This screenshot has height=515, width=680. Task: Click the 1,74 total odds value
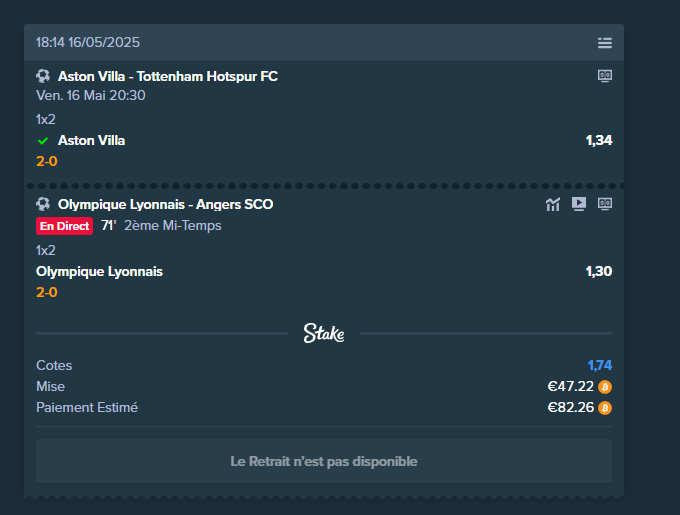tap(599, 365)
